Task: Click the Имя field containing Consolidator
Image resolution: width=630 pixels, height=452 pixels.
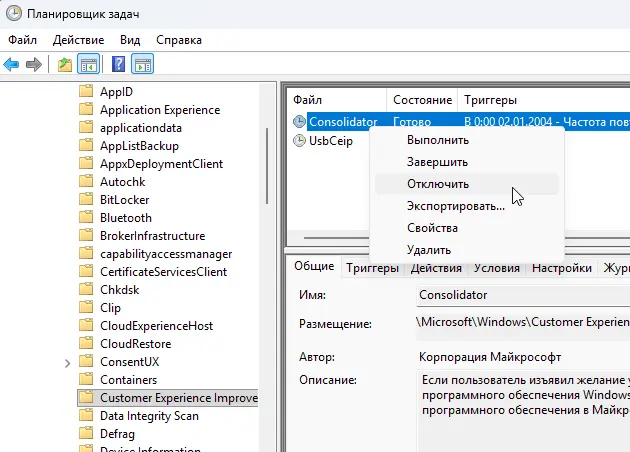Action: pos(520,296)
